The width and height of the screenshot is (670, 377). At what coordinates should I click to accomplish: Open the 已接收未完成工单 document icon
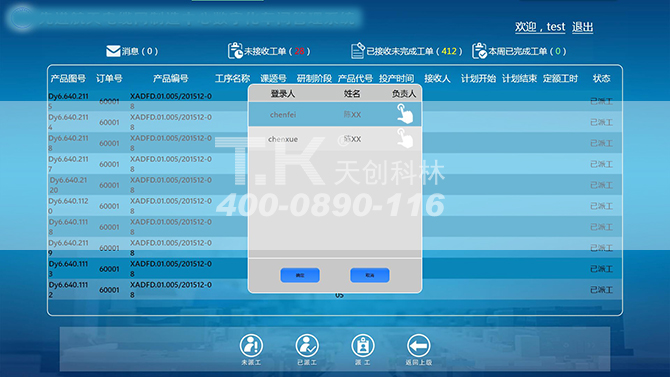[x=358, y=51]
